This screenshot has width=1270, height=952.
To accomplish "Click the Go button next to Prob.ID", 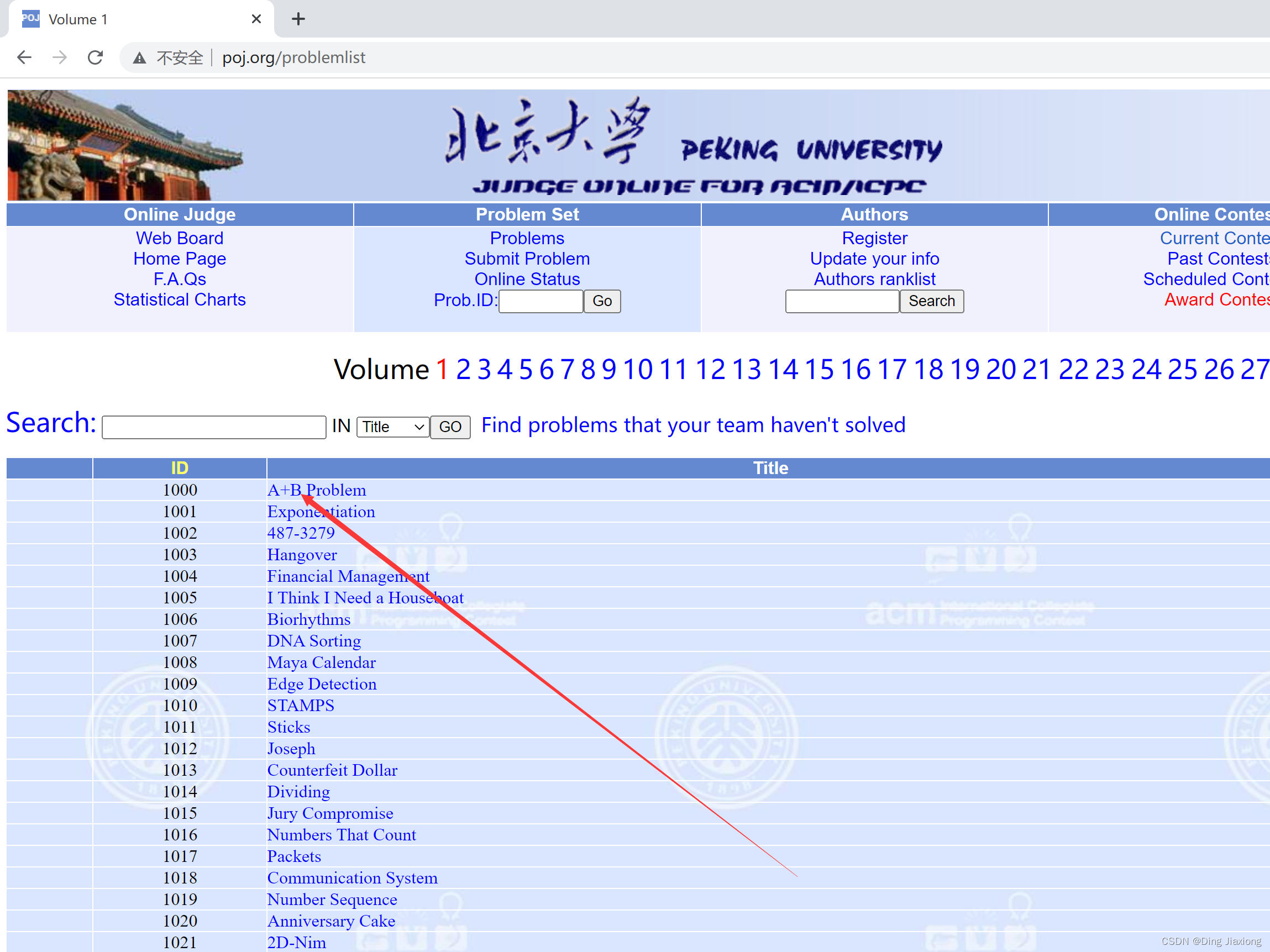I will pyautogui.click(x=602, y=301).
